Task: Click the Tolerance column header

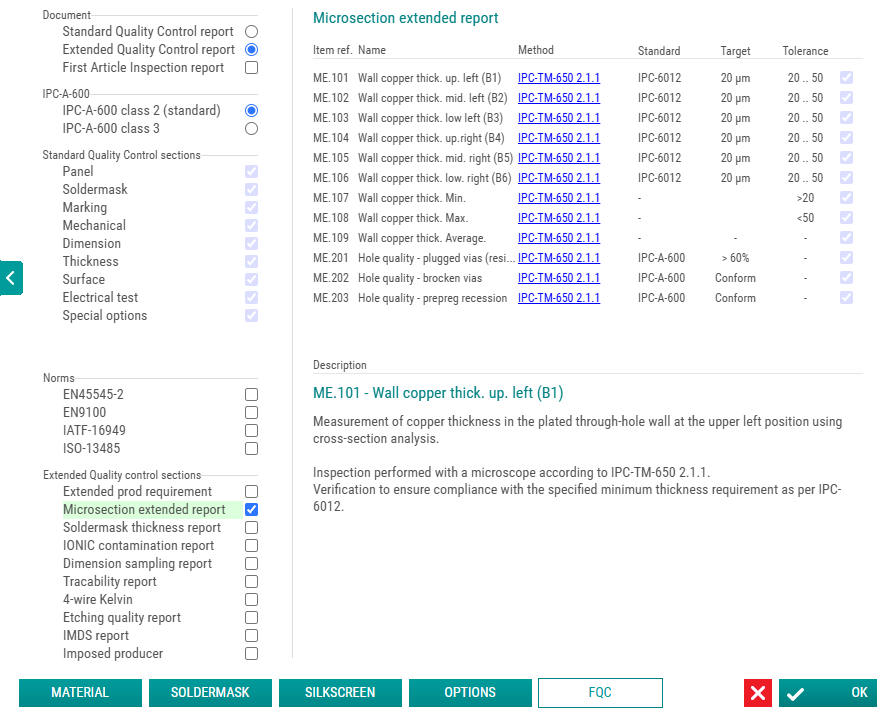Action: pyautogui.click(x=805, y=51)
